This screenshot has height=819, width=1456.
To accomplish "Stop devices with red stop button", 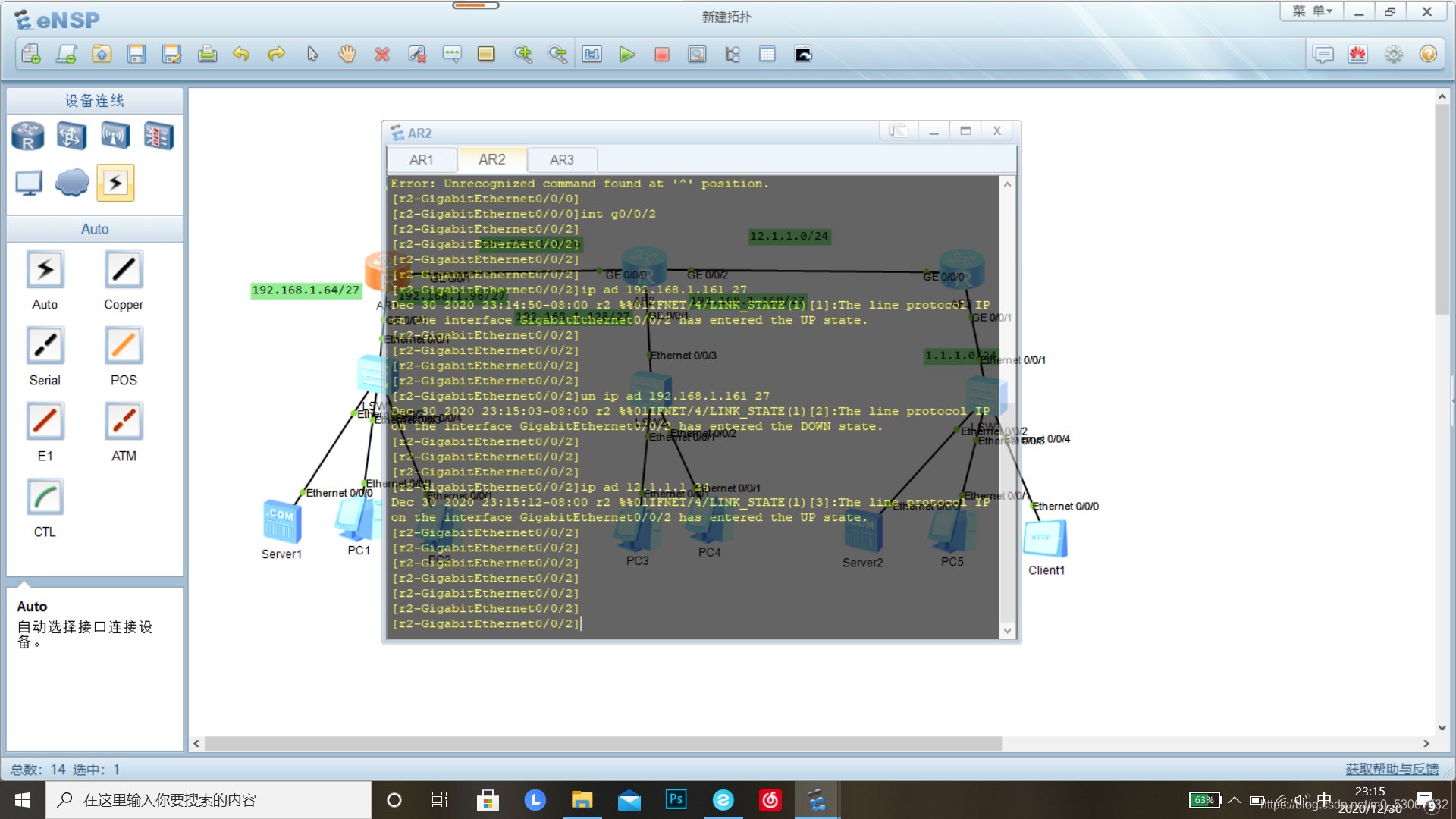I will coord(662,54).
